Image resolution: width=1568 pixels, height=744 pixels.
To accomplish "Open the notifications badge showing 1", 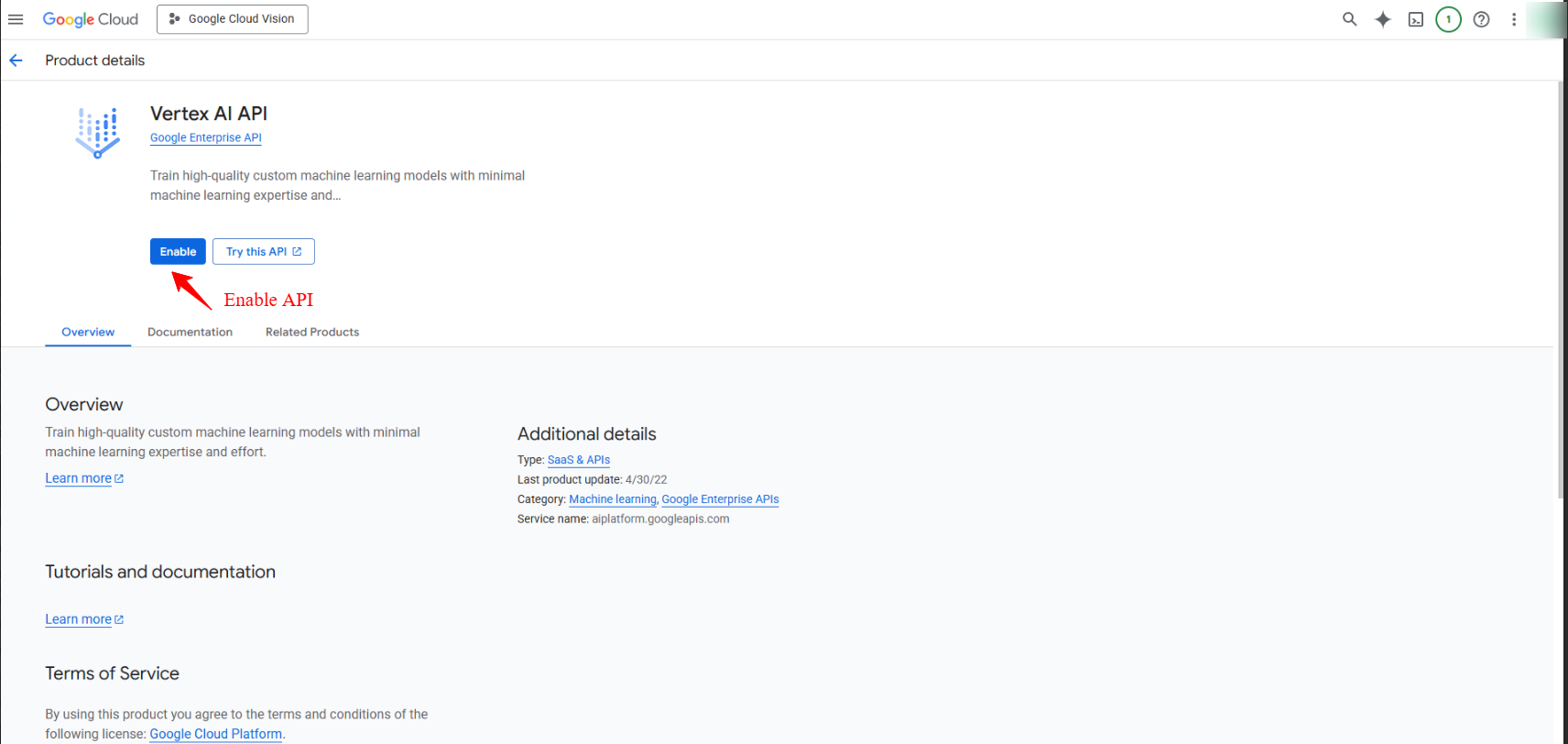I will (x=1448, y=19).
